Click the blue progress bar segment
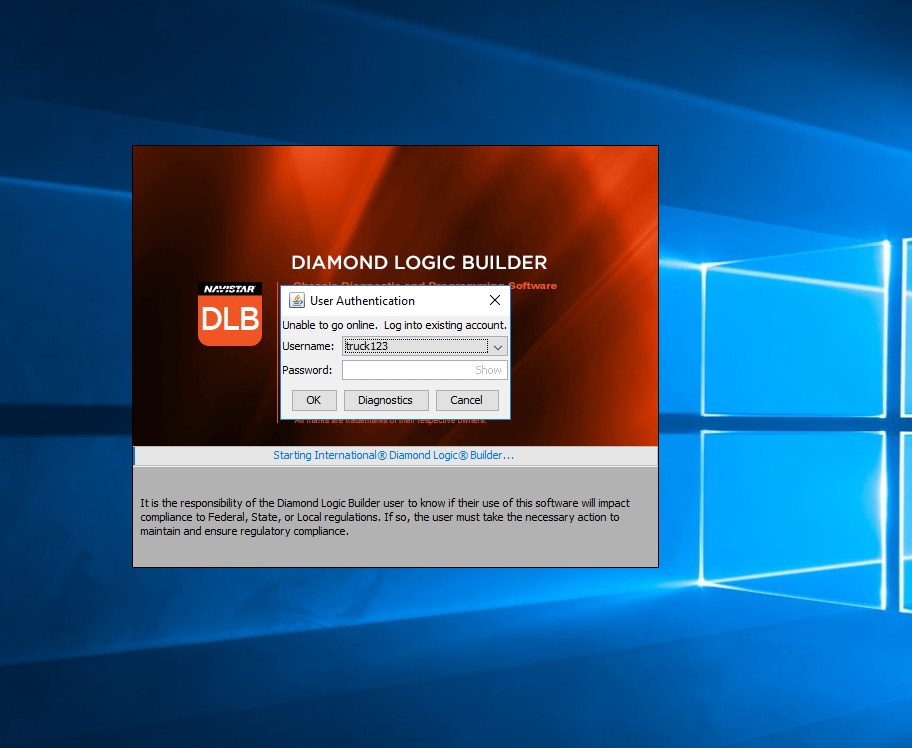This screenshot has width=912, height=748. point(134,455)
